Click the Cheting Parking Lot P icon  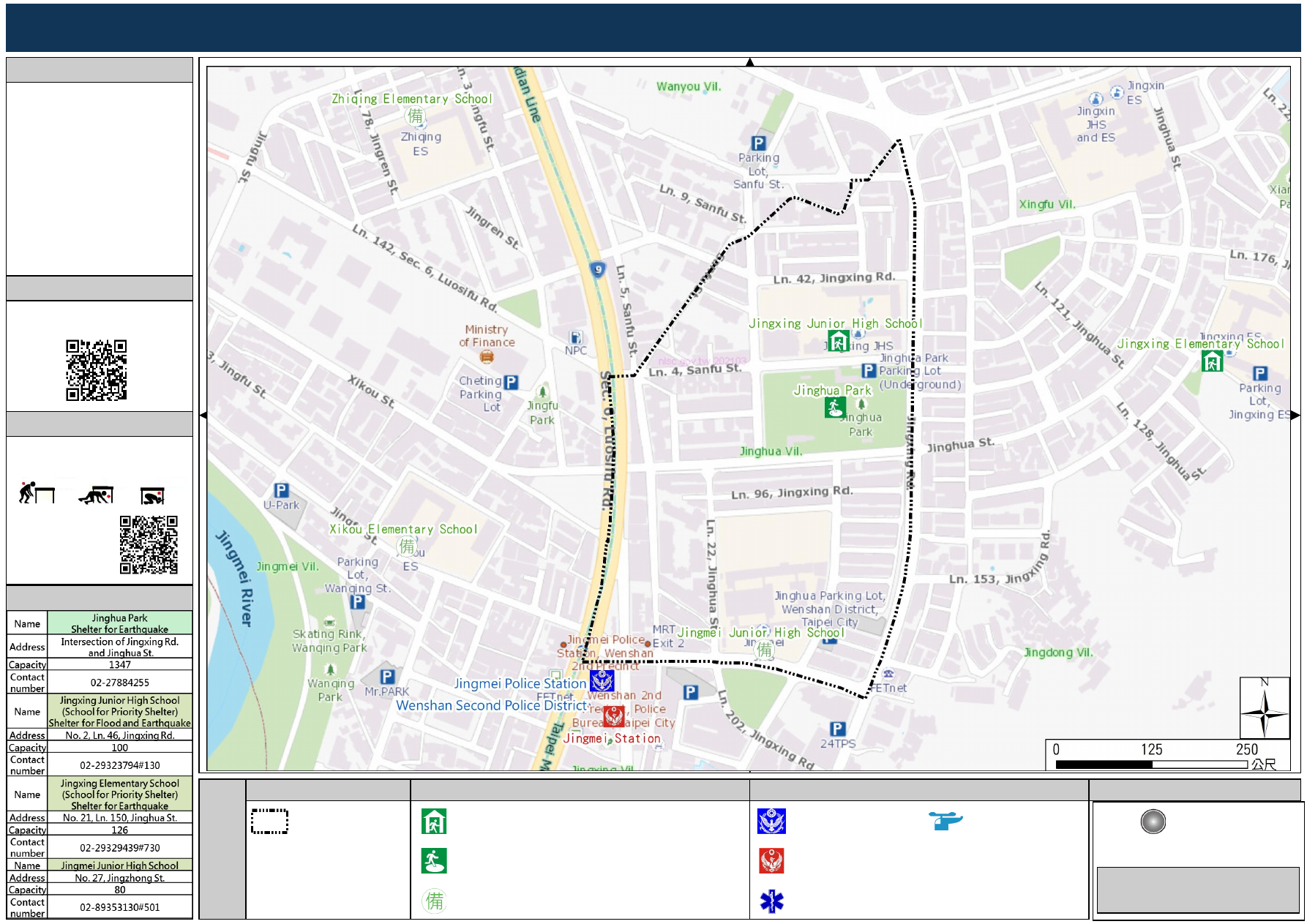[511, 382]
